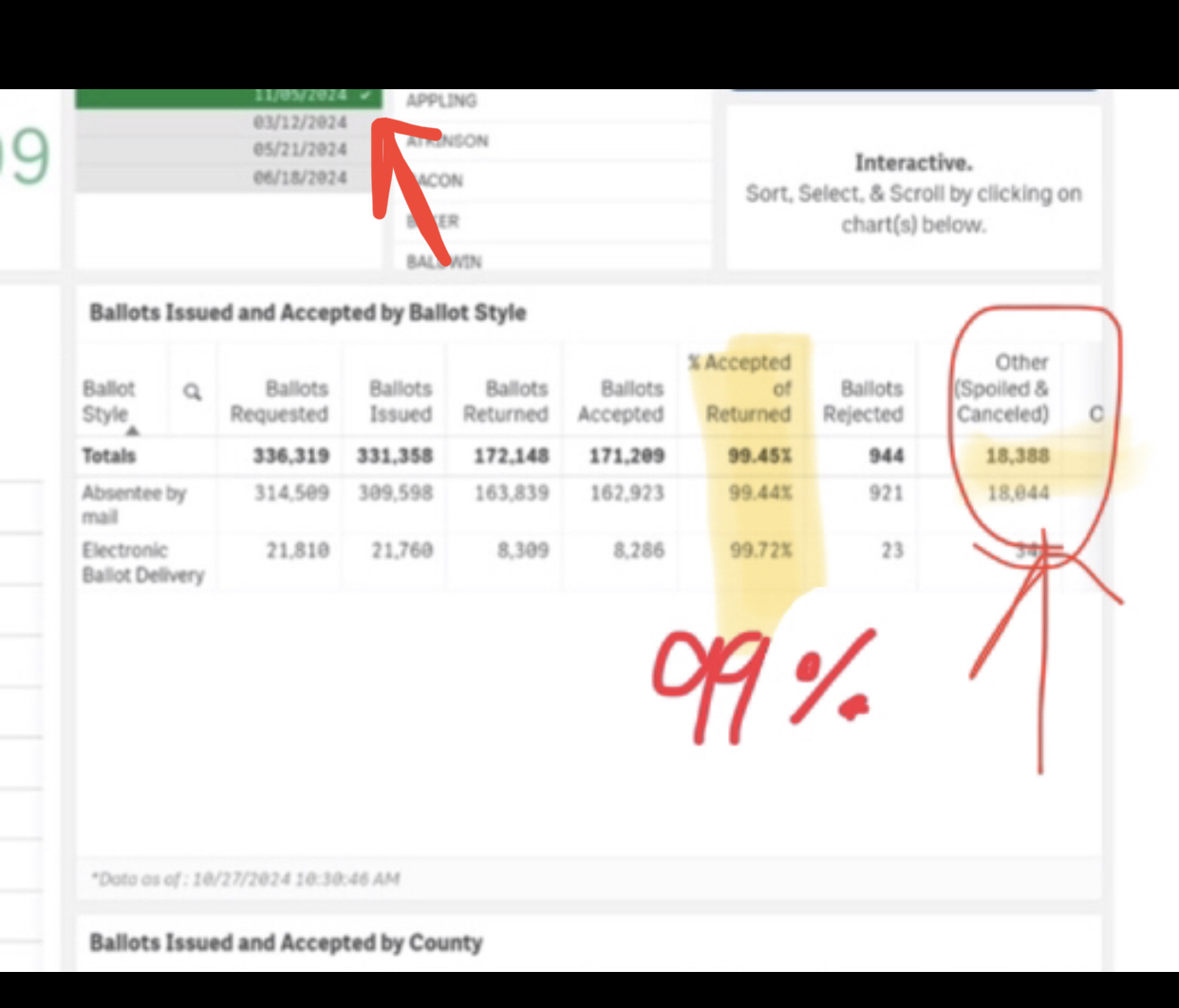Viewport: 1179px width, 1008px height.
Task: Click the 99.72% electronic accepted rate
Action: click(759, 550)
